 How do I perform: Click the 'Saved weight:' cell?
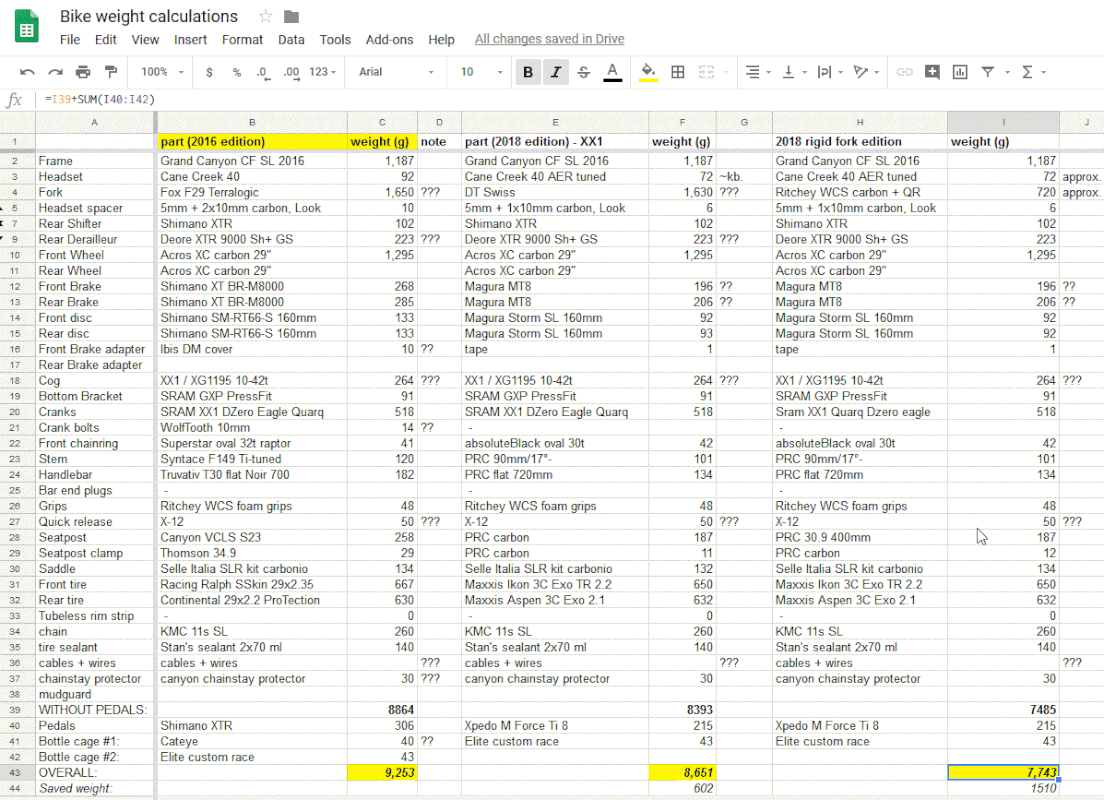click(95, 789)
